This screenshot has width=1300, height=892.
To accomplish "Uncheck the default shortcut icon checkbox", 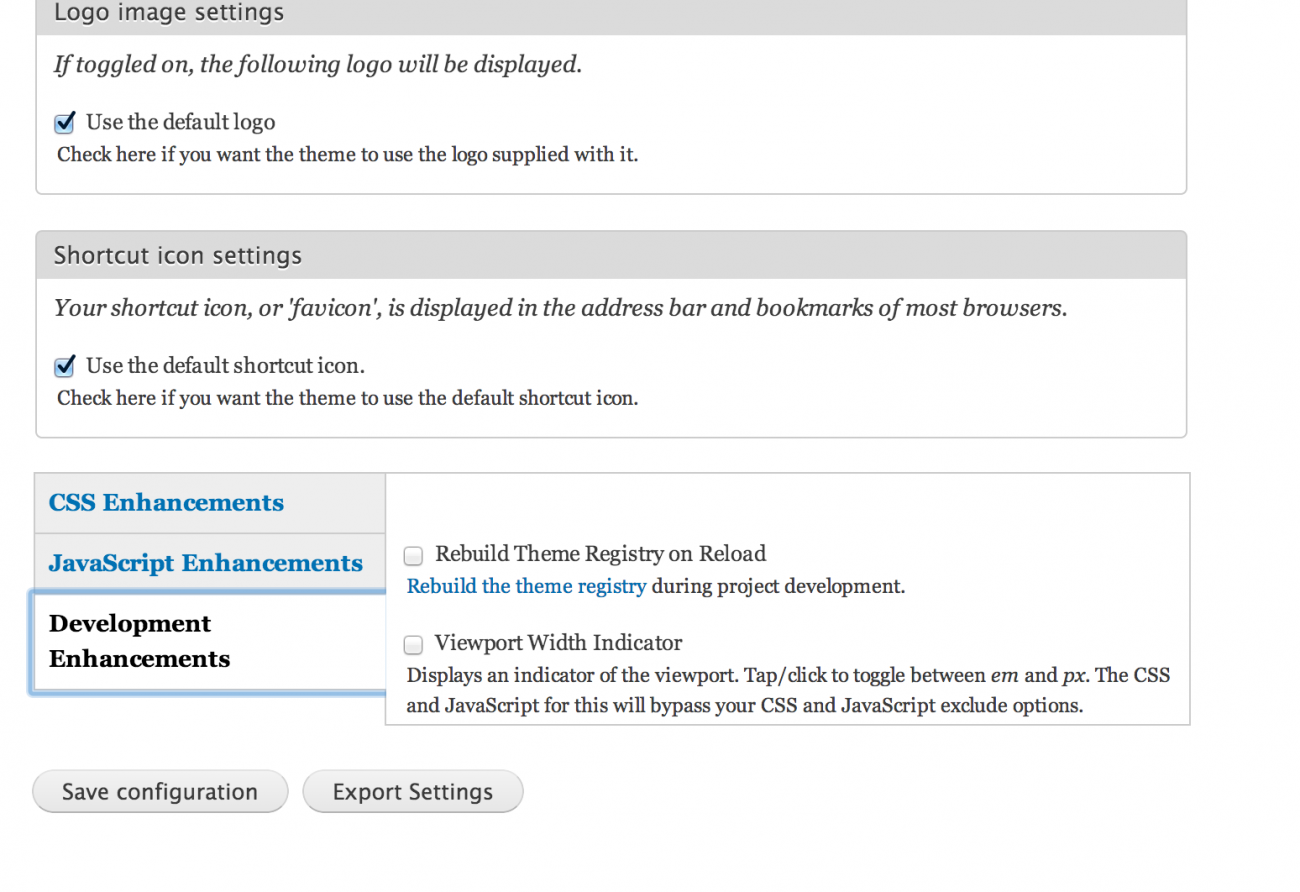I will coord(65,366).
